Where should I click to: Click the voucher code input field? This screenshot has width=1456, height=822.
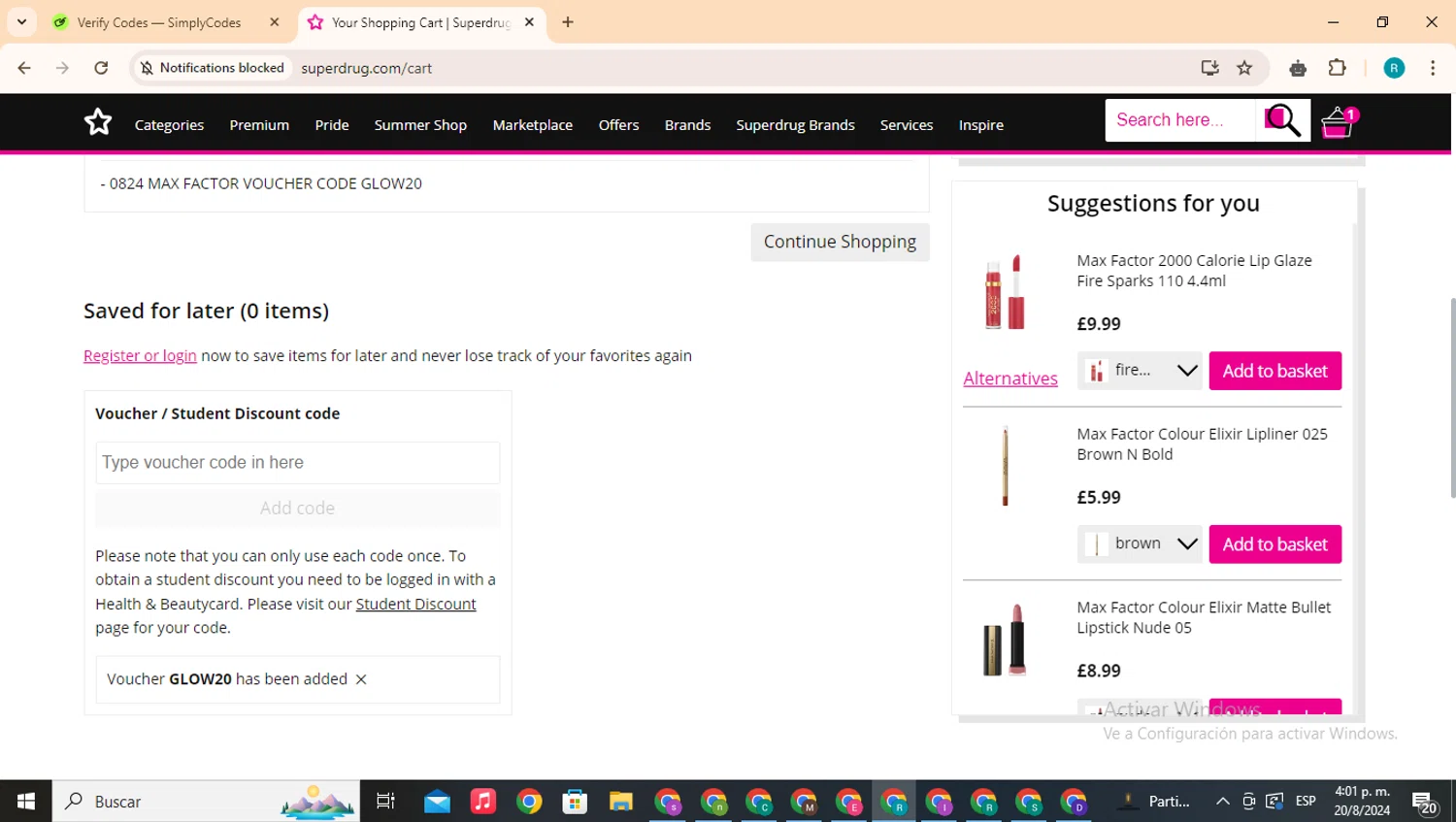[298, 463]
